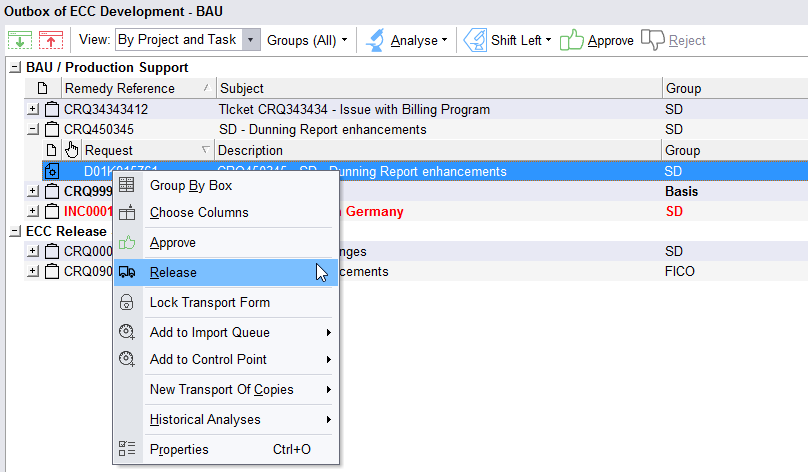Click the clipboard icon beside CRQ34343412
Screen dimensions: 808x472
tap(53, 109)
